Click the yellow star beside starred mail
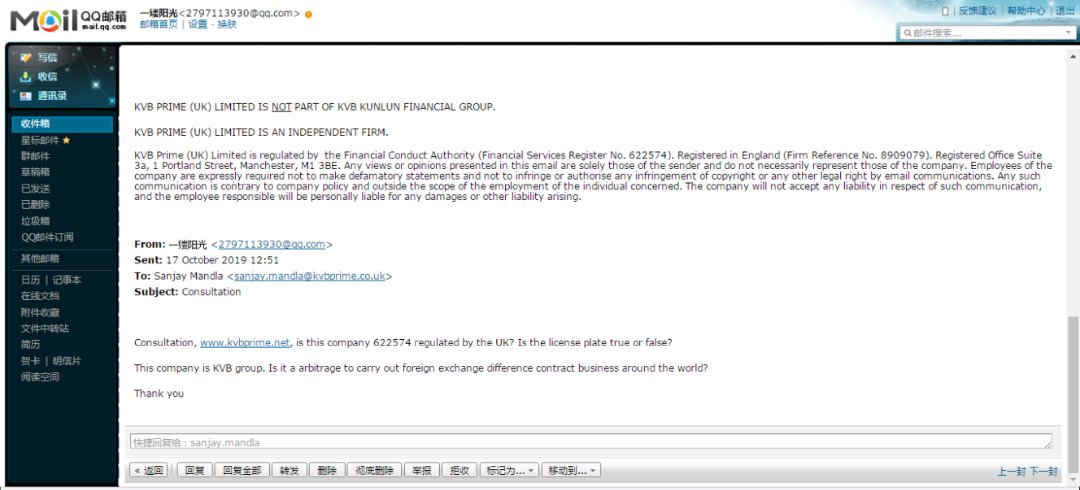This screenshot has height=490, width=1080. [66, 140]
